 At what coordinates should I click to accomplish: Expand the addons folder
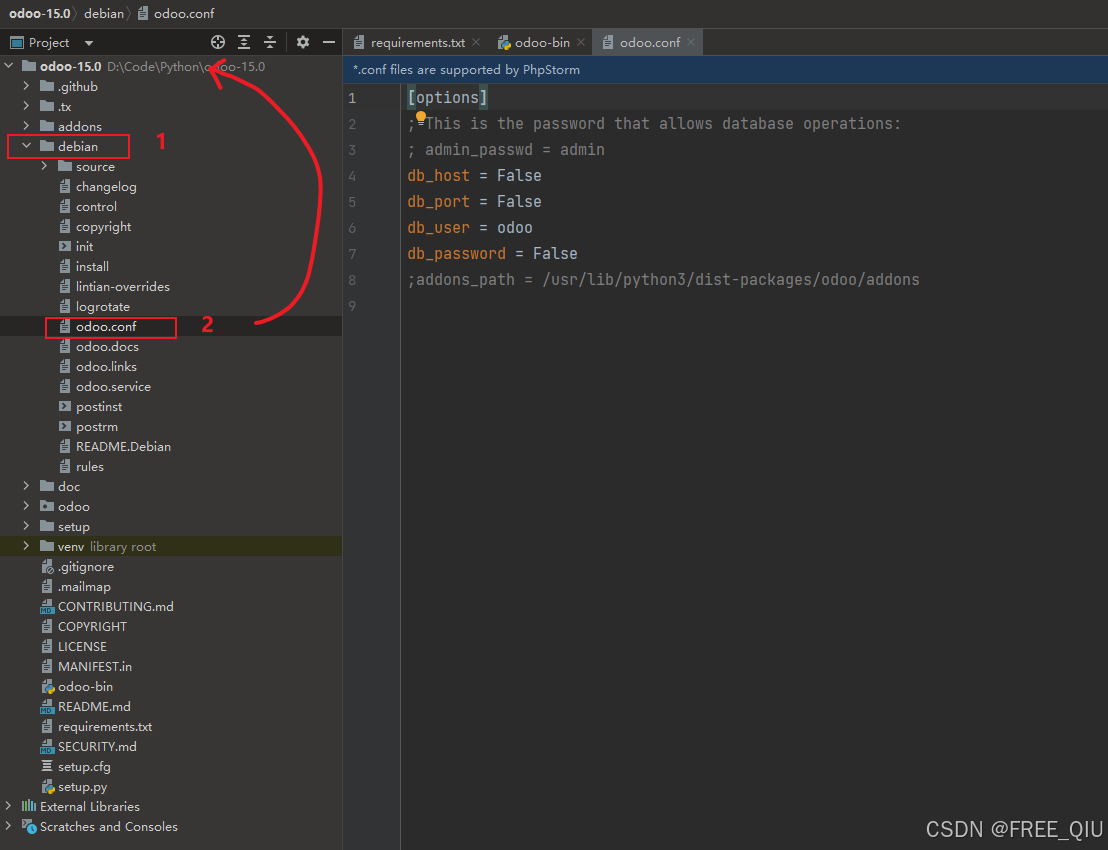(x=26, y=126)
